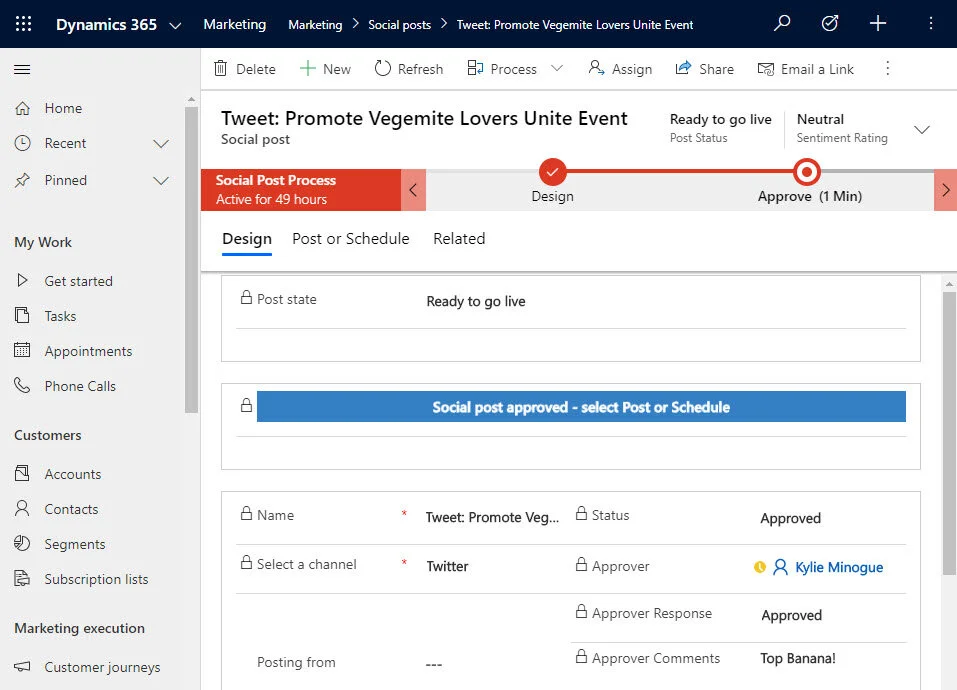957x690 pixels.
Task: Click the Accounts building icon
Action: [x=23, y=473]
